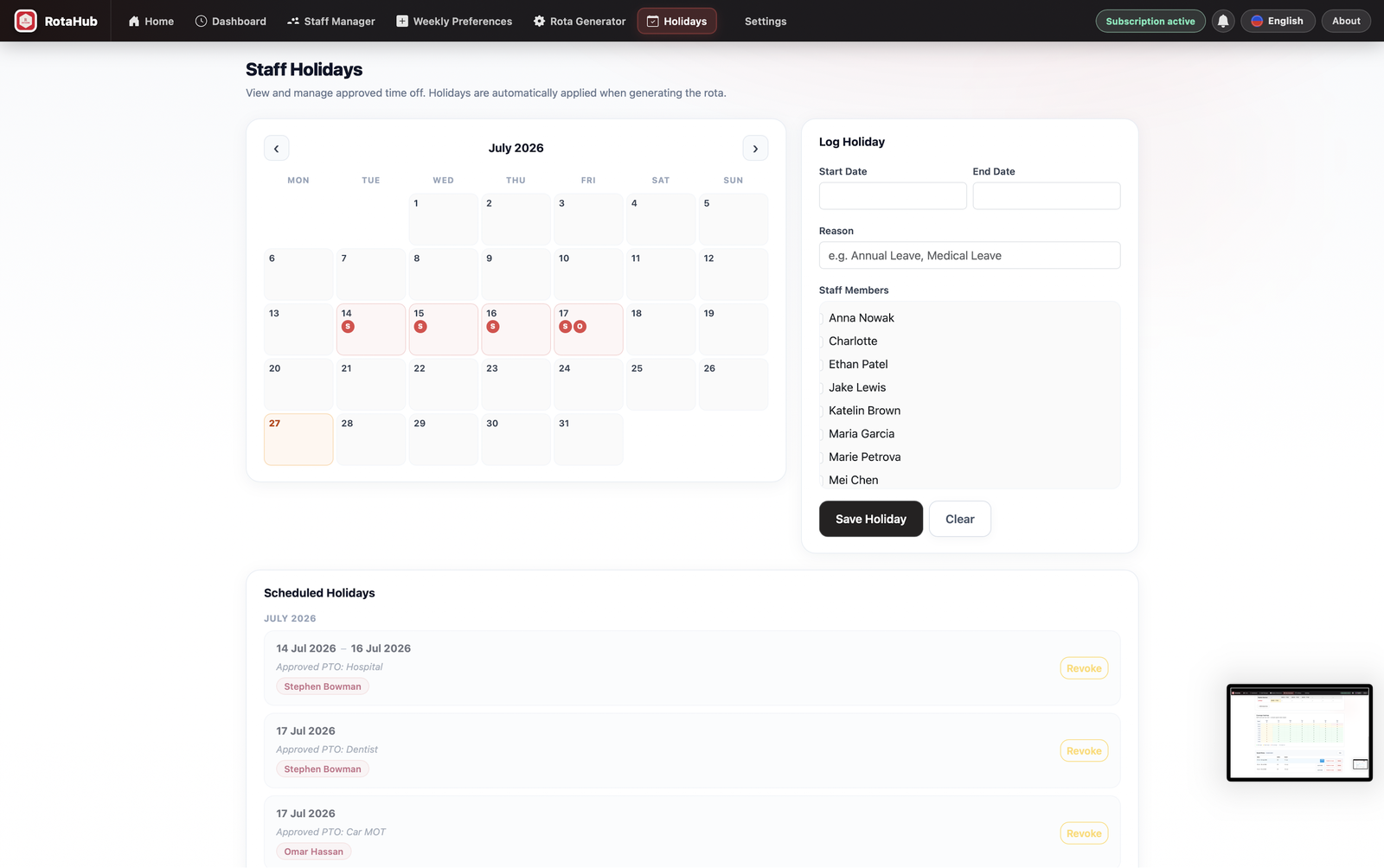Viewport: 1384px width, 868px height.
Task: Select July 5 in the calendar
Action: pyautogui.click(x=734, y=219)
